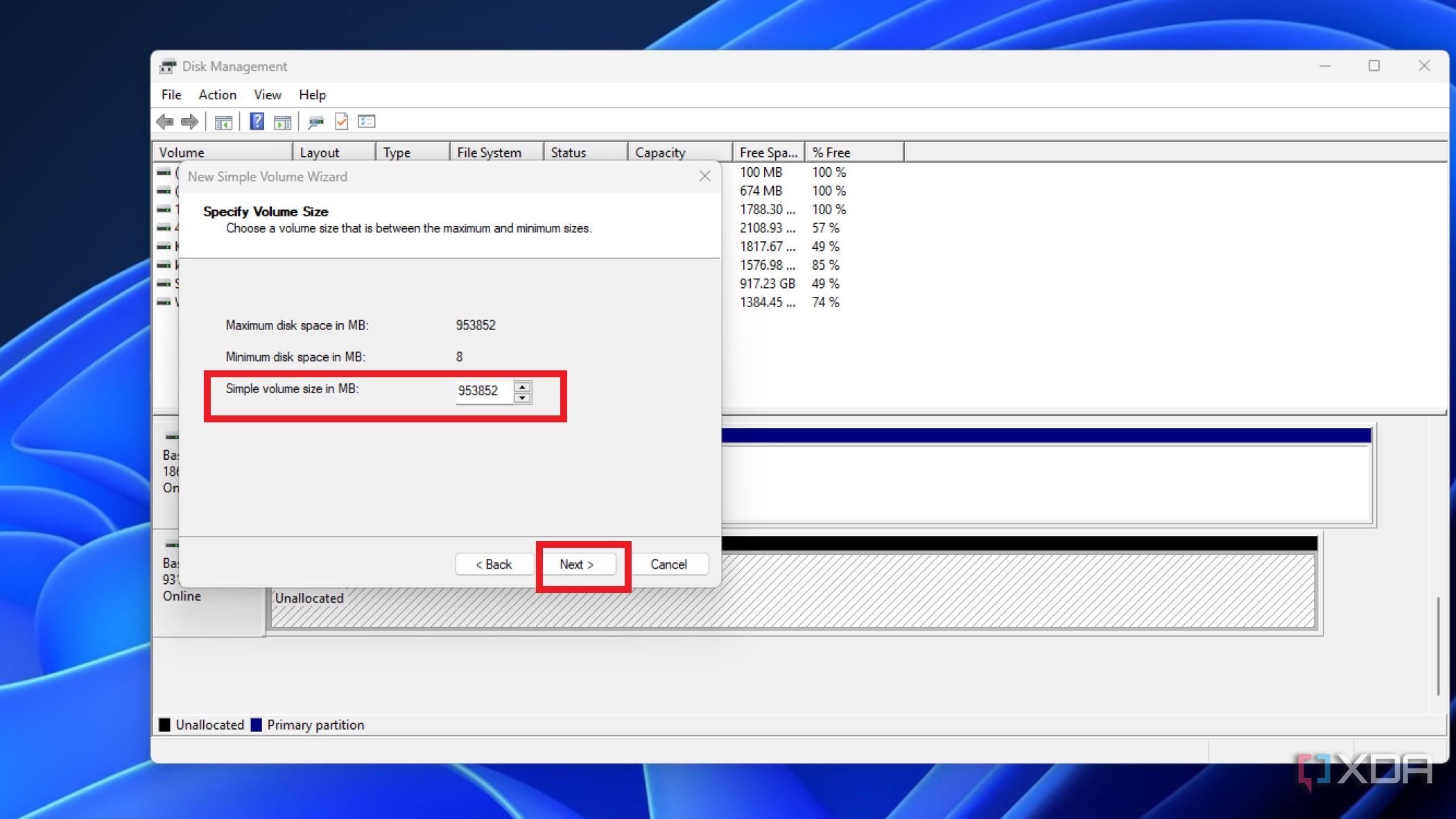Sort by the Capacity column header
The height and width of the screenshot is (819, 1456).
coord(681,153)
